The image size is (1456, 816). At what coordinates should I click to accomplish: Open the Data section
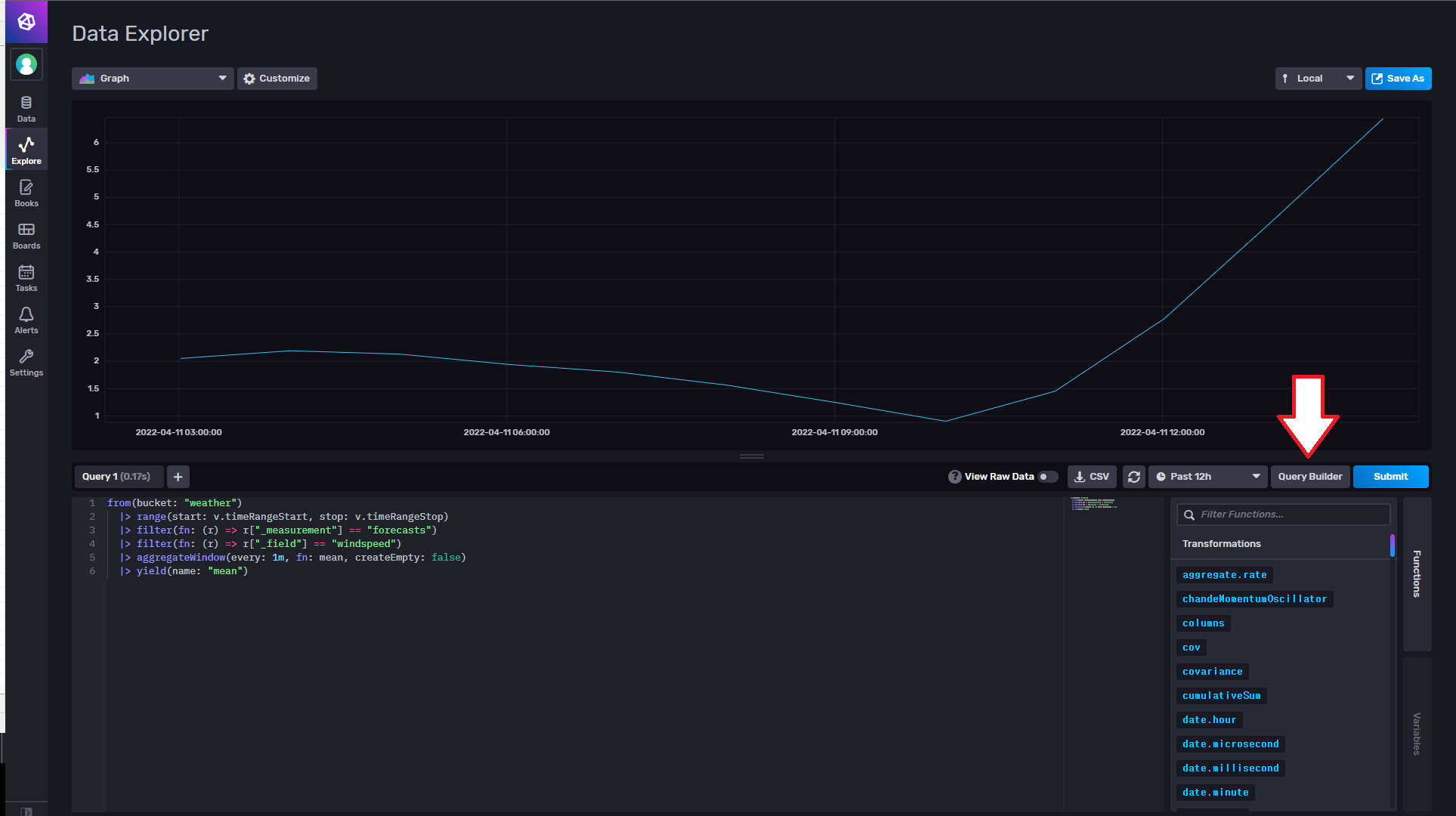[x=26, y=109]
